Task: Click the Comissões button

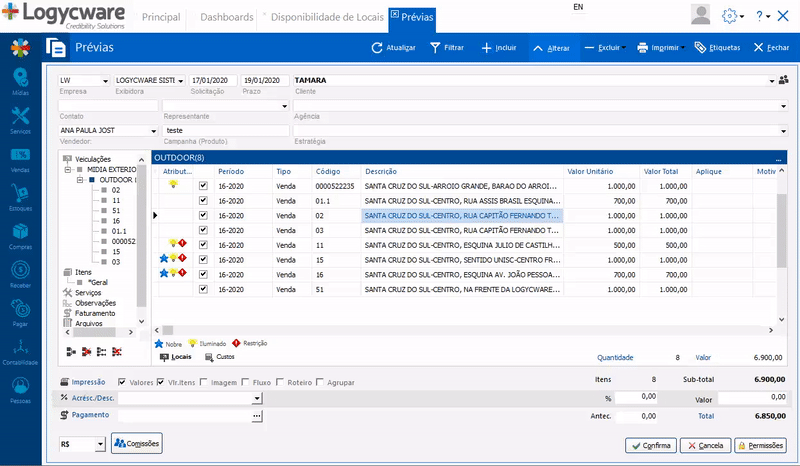Action: [x=137, y=443]
